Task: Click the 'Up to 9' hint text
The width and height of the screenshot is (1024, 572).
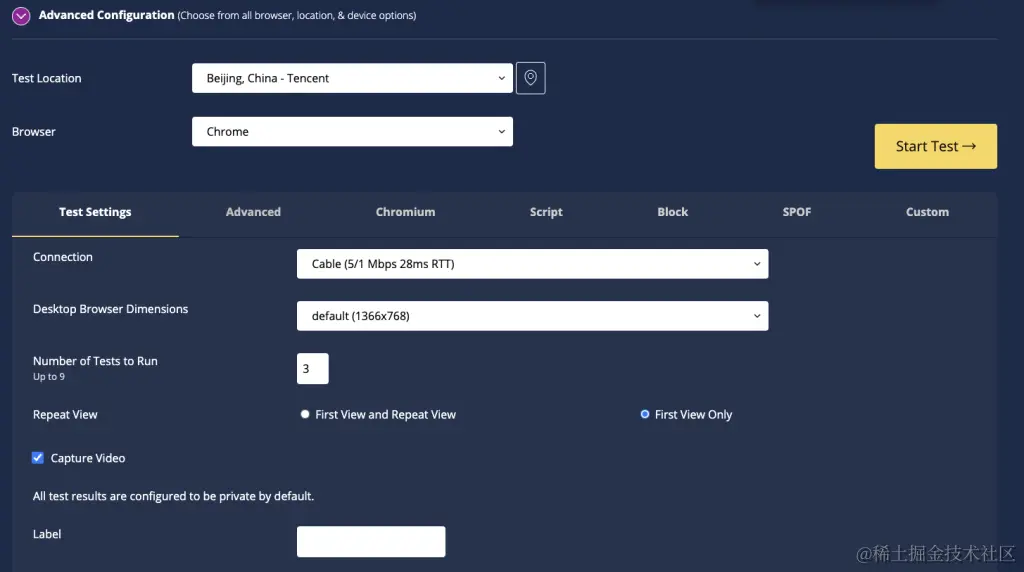Action: (x=49, y=377)
